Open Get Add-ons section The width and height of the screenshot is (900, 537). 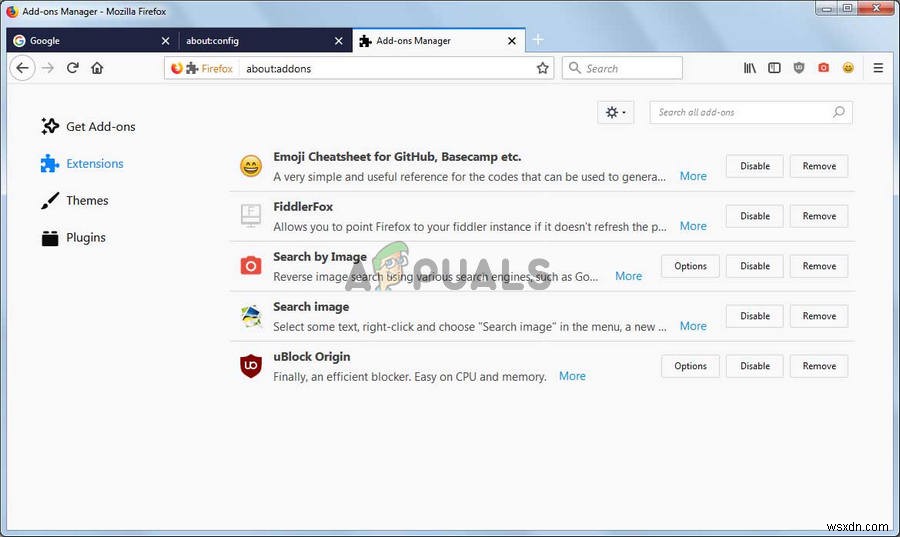[88, 127]
